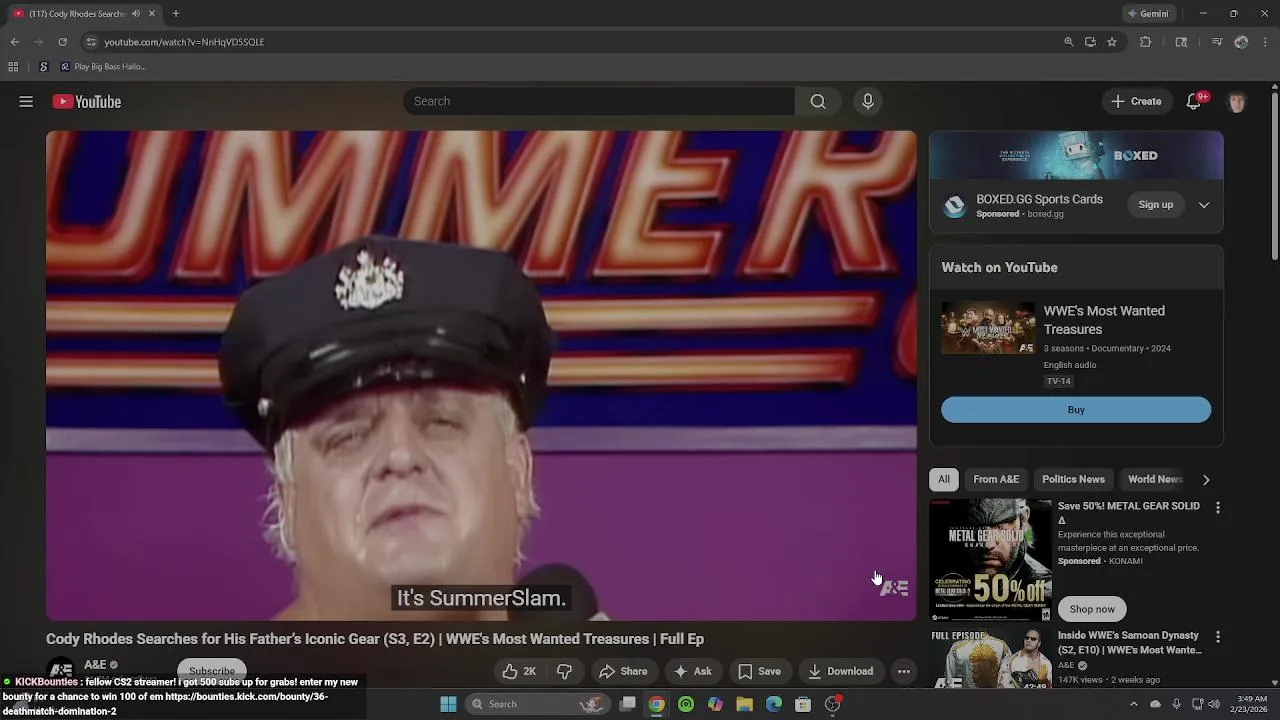1280x720 pixels.
Task: Download the video
Action: pos(841,671)
